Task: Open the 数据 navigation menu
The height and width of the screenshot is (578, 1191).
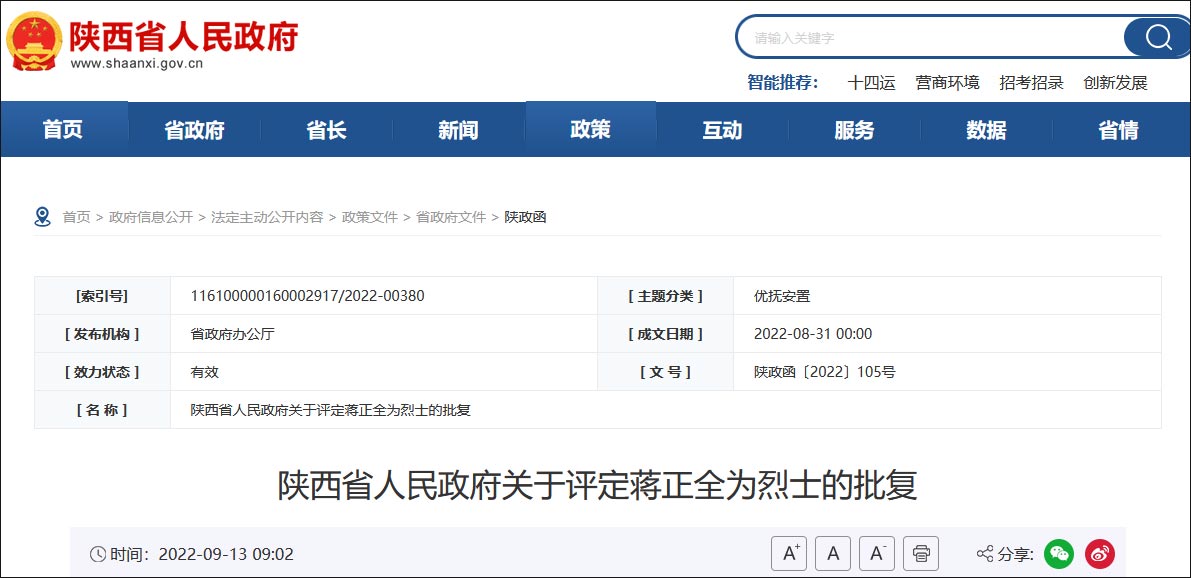Action: click(x=985, y=129)
